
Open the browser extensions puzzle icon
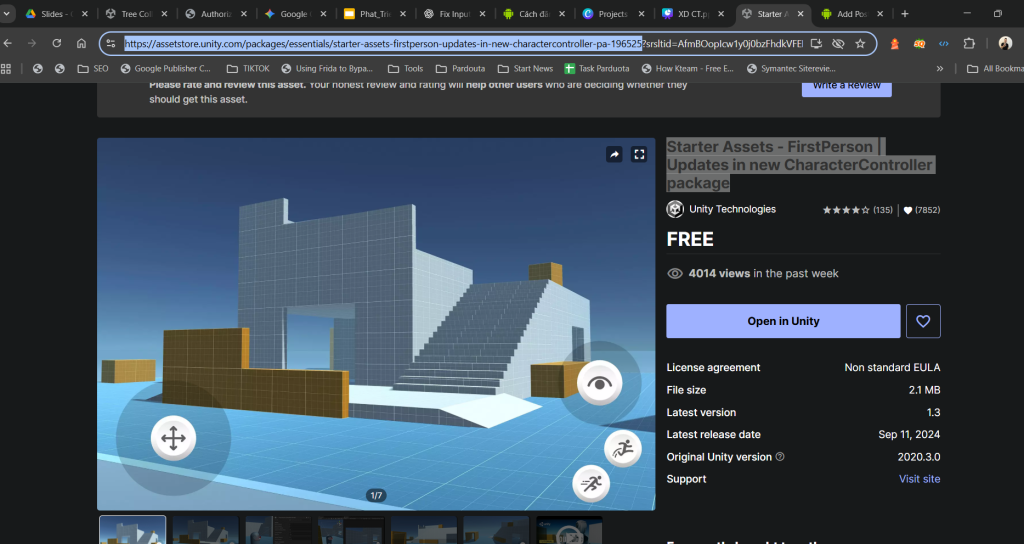coord(969,44)
